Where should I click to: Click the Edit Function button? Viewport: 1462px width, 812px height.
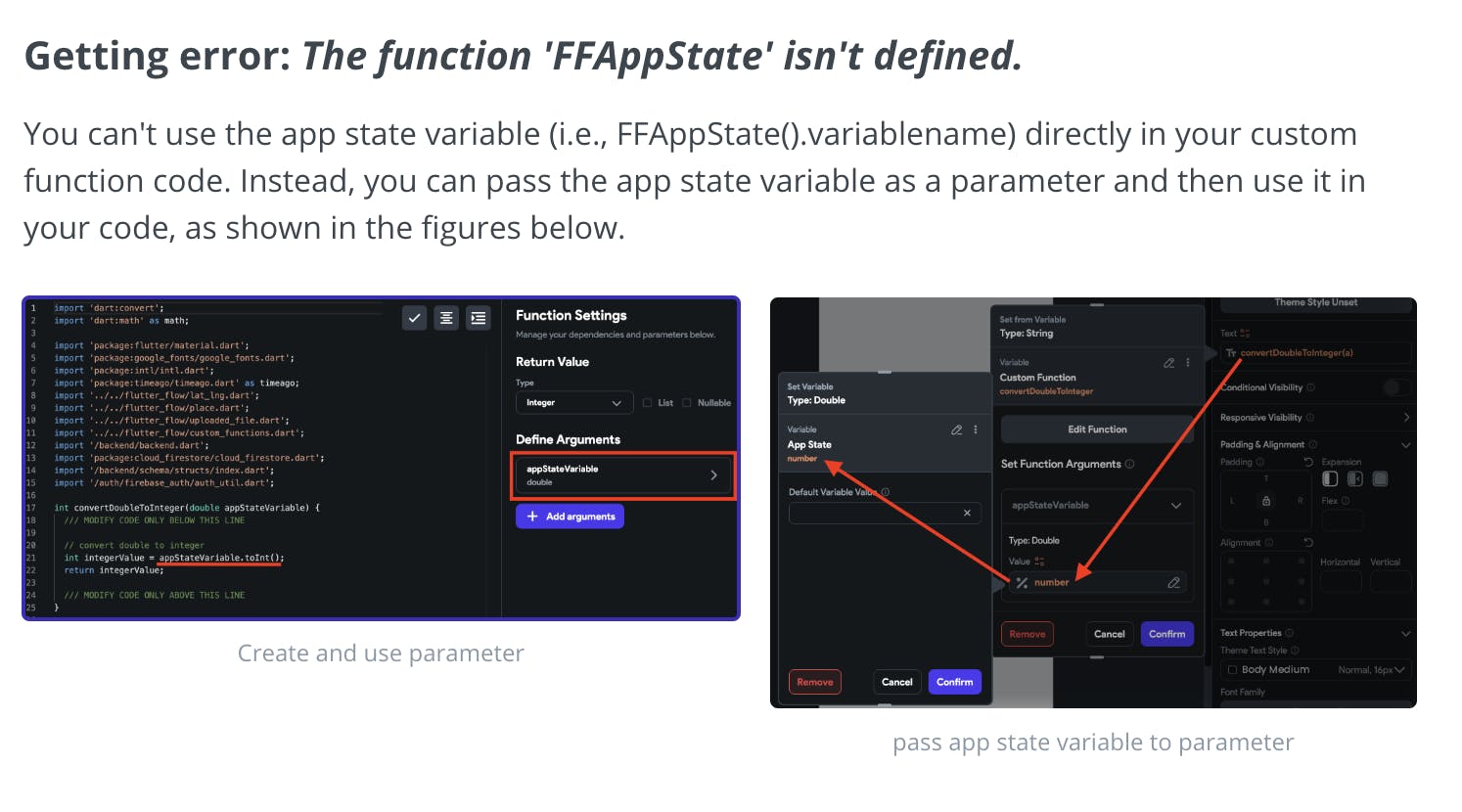(x=1097, y=429)
